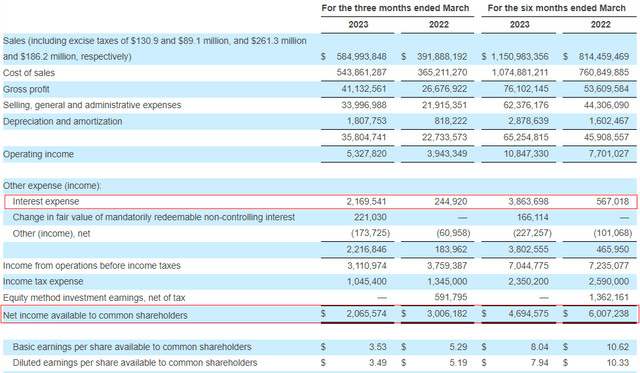Viewport: 640px width, 373px height.
Task: Click basic EPS value 10.62
Action: pyautogui.click(x=618, y=347)
